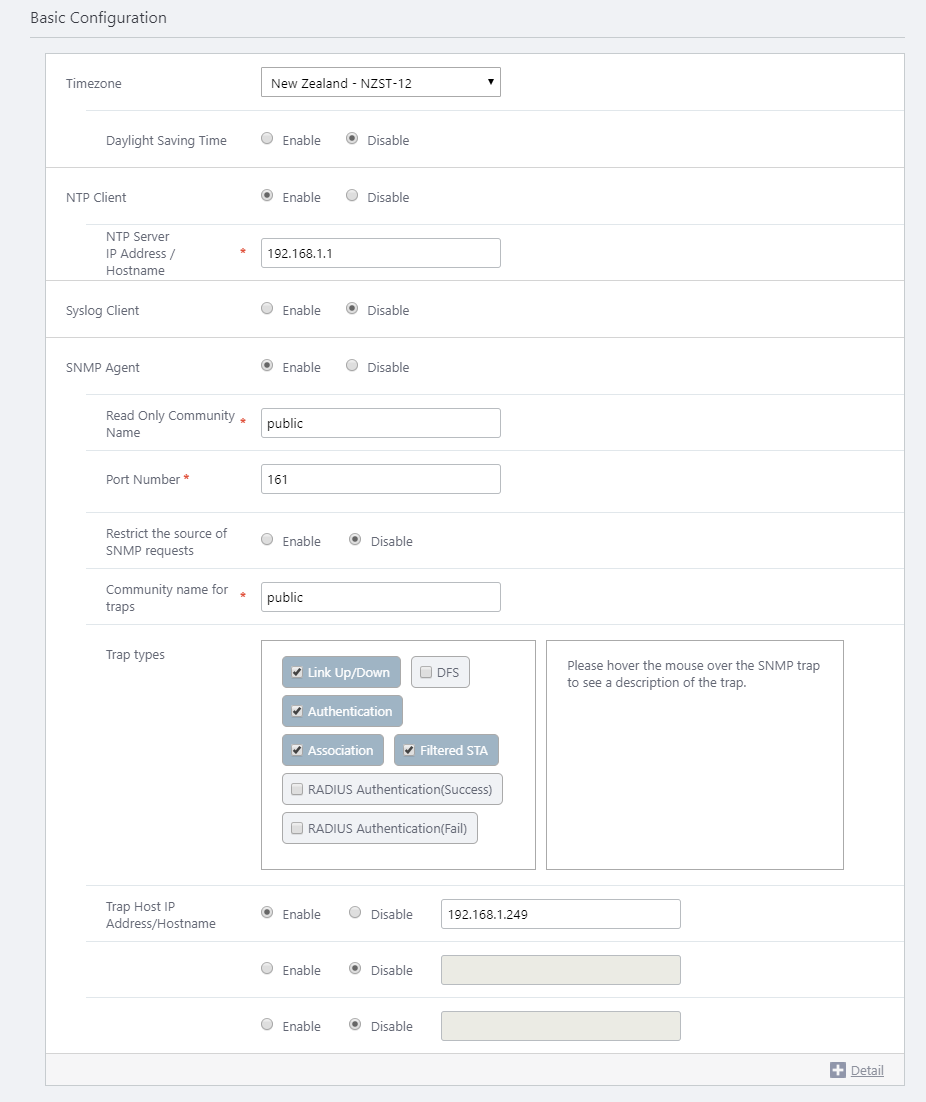
Task: Open the Detail link
Action: click(x=867, y=1070)
